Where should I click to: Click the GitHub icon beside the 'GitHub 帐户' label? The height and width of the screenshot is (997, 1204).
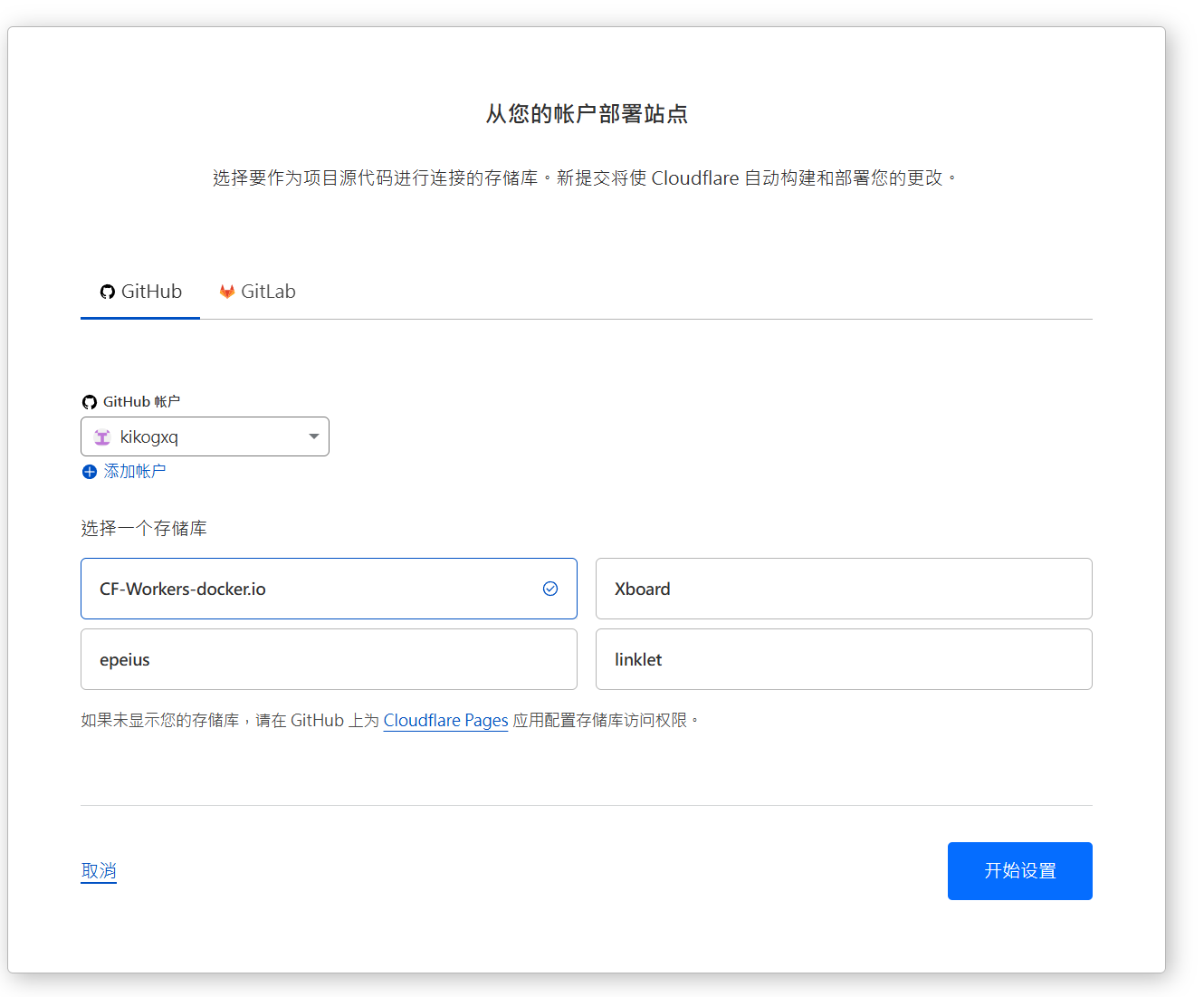(89, 402)
